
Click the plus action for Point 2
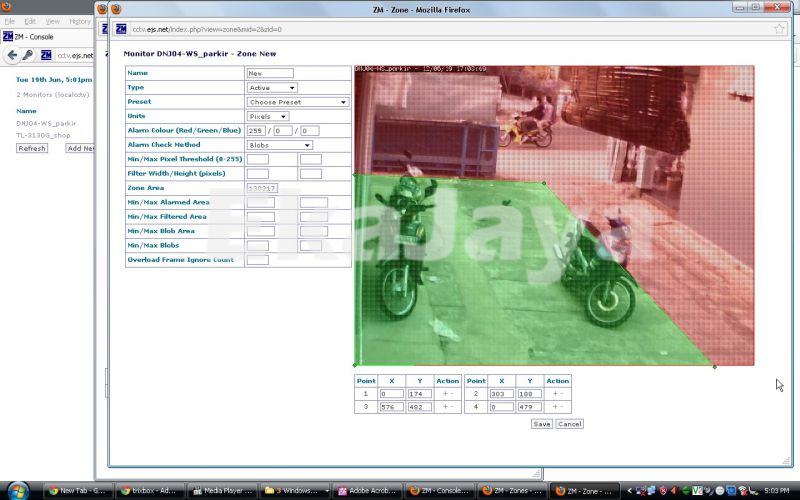pyautogui.click(x=553, y=394)
